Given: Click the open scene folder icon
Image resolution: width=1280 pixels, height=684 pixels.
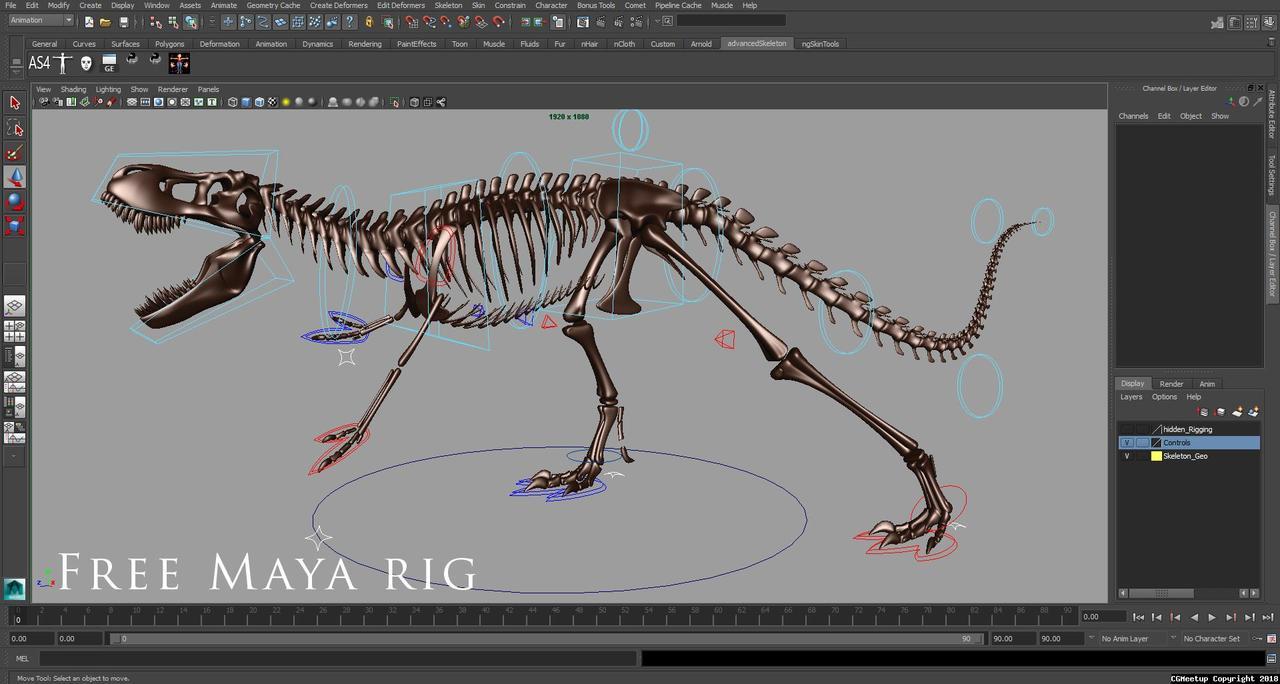Looking at the screenshot, I should click(x=106, y=21).
